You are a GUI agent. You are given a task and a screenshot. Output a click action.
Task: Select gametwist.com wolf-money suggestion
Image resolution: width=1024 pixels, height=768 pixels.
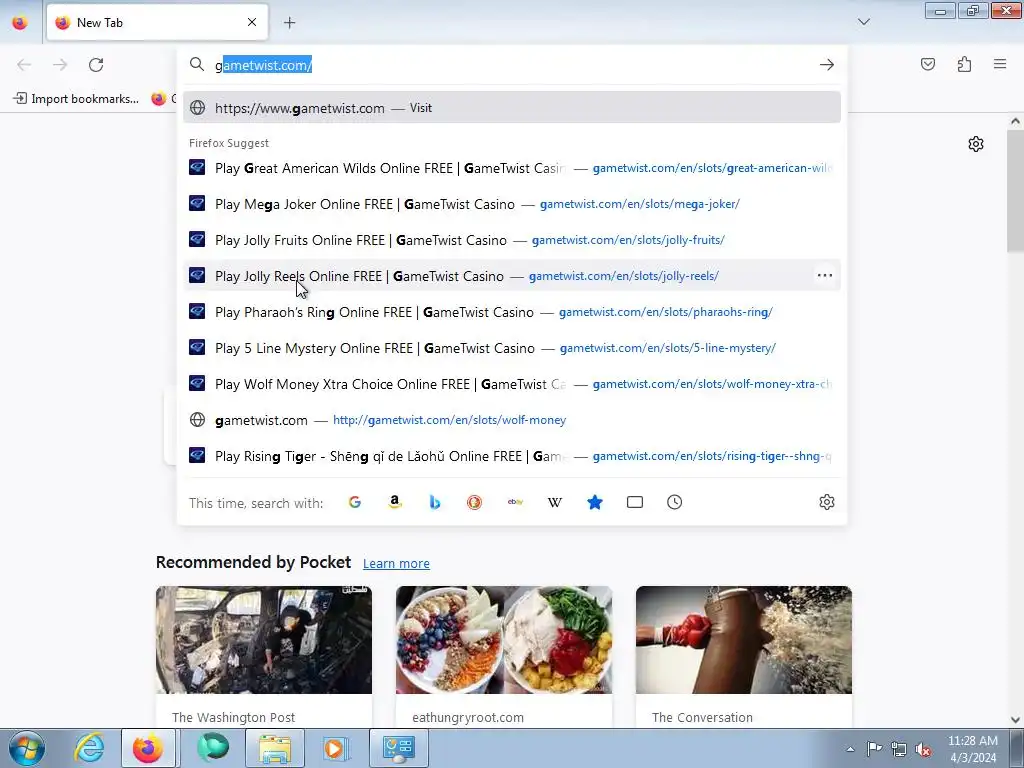[x=512, y=420]
